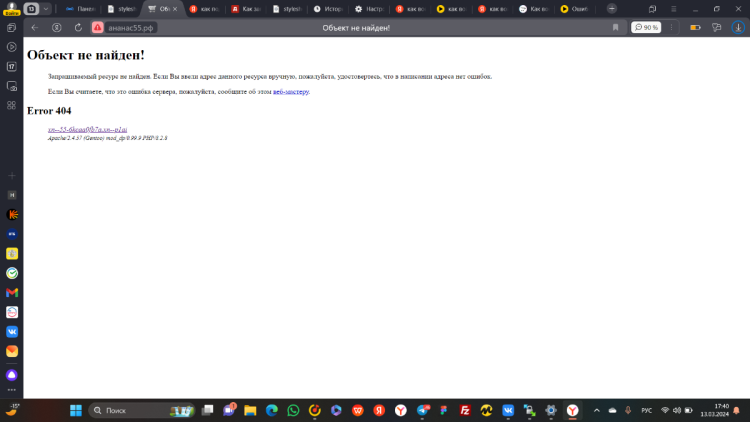Go back using the browser back arrow
The height and width of the screenshot is (422, 750).
tap(34, 28)
